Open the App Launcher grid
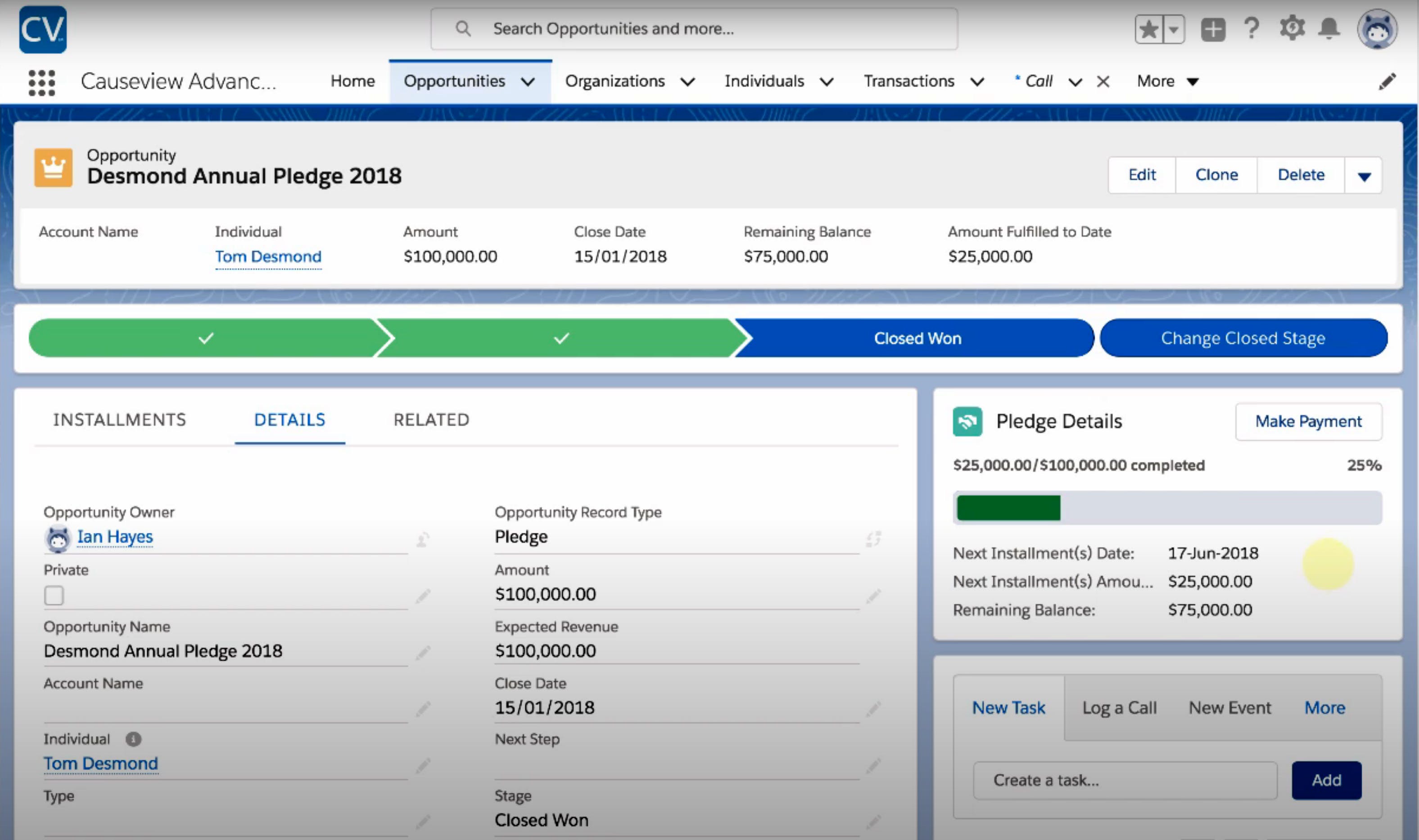1419x840 pixels. [x=42, y=83]
